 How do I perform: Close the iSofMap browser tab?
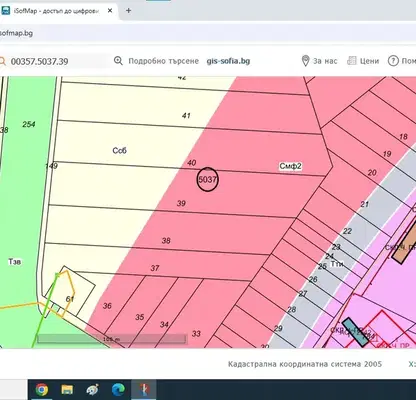pyautogui.click(x=110, y=11)
